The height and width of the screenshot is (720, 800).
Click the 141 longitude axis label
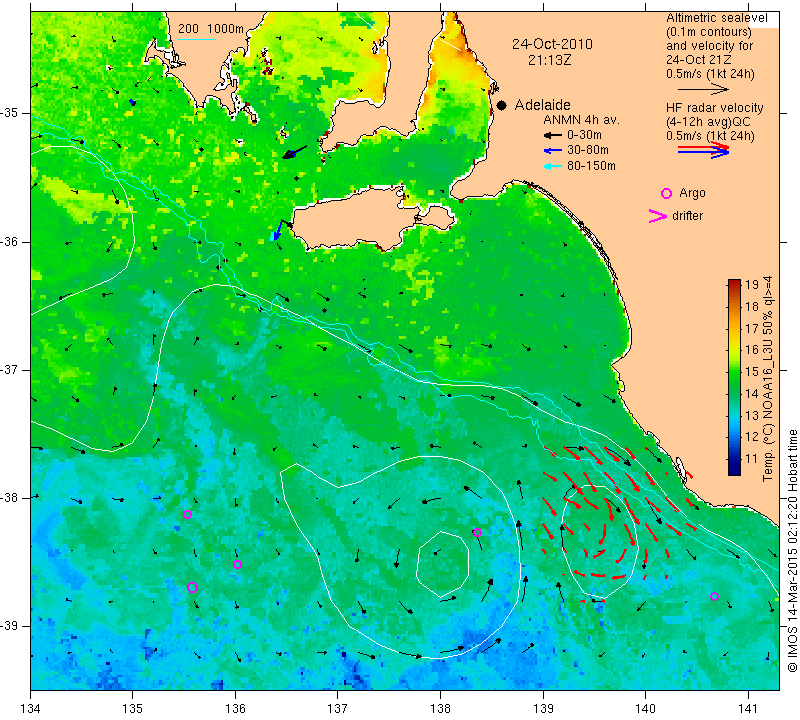pyautogui.click(x=748, y=708)
